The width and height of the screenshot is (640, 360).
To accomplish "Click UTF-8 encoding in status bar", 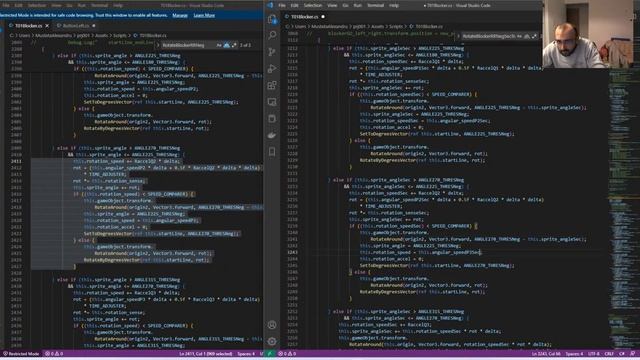I will click(593, 354).
